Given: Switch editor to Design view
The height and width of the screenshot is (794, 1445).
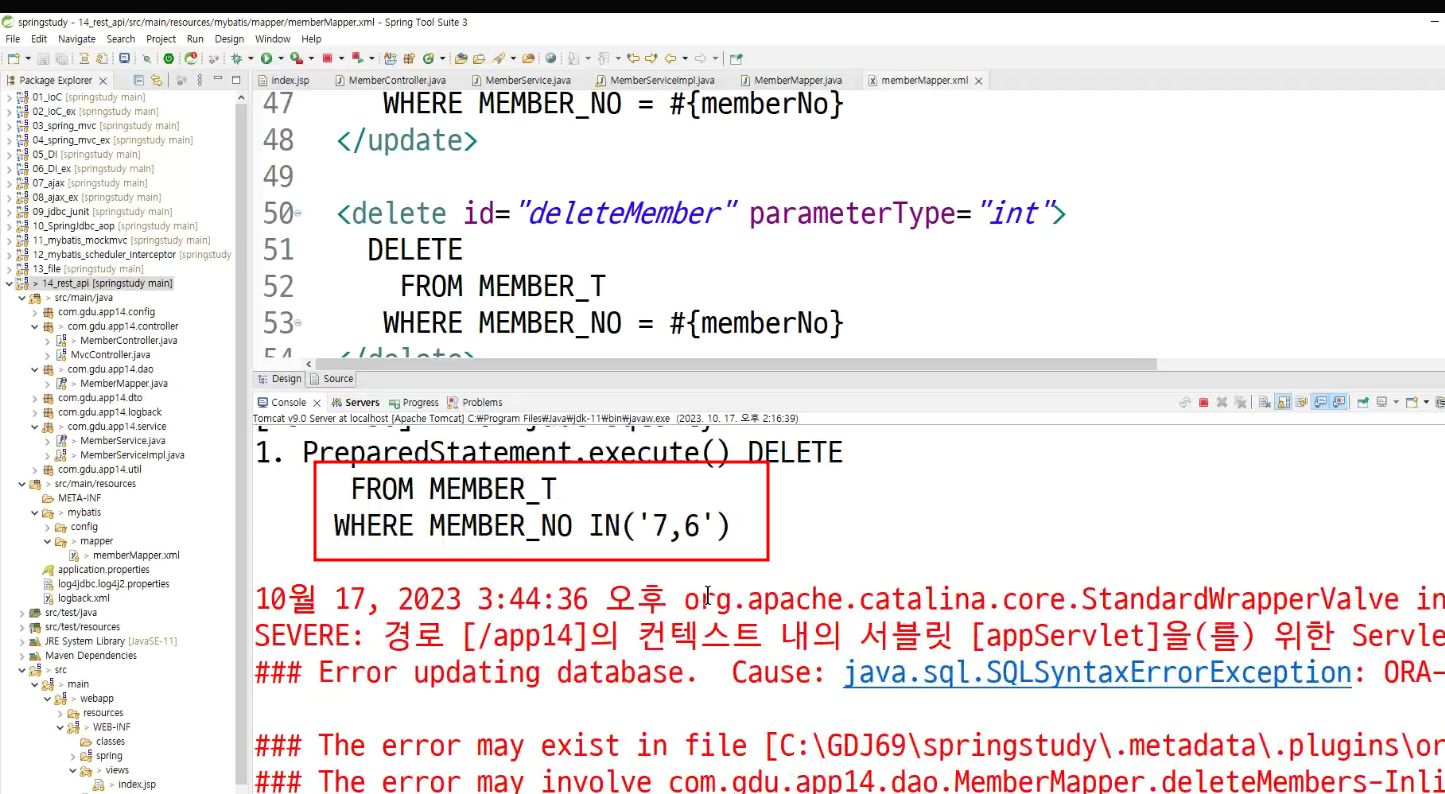Looking at the screenshot, I should [279, 379].
